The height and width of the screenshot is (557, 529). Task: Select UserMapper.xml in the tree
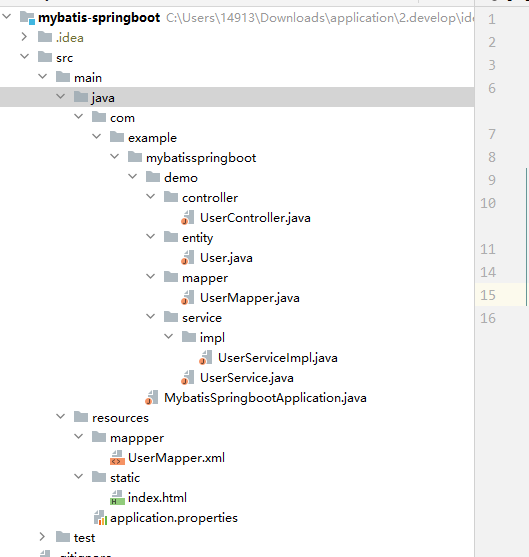pos(177,458)
